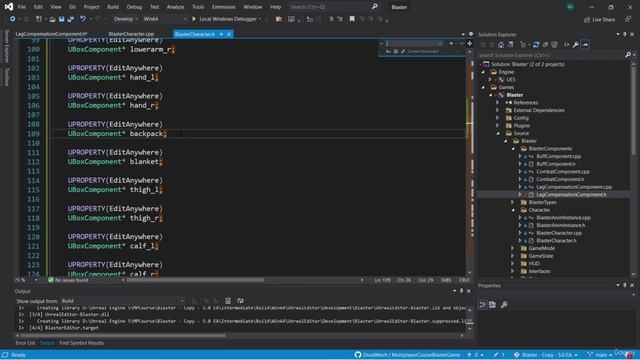Click the Solution Explorer search magnifier icon
Viewport: 640px width, 360px height.
coord(628,55)
